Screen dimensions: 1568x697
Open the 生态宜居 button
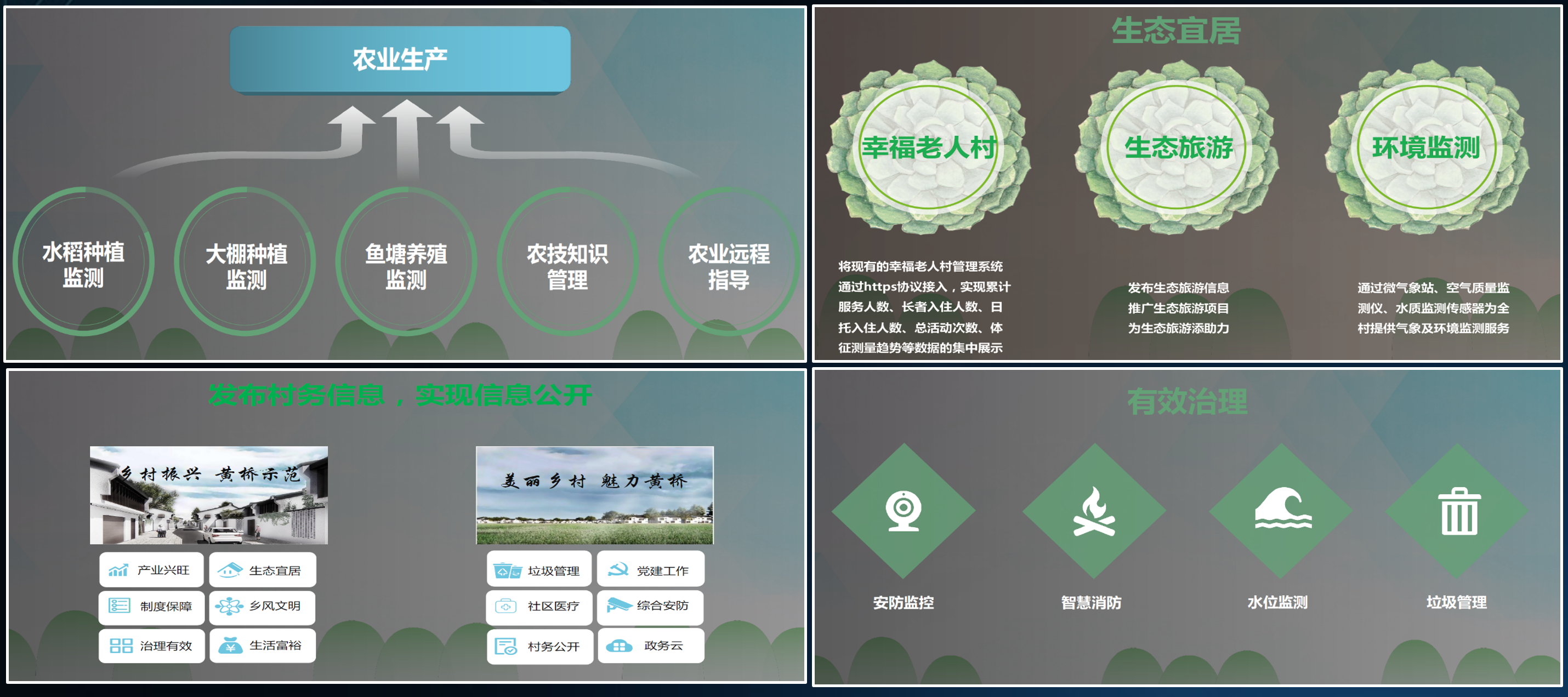click(263, 570)
